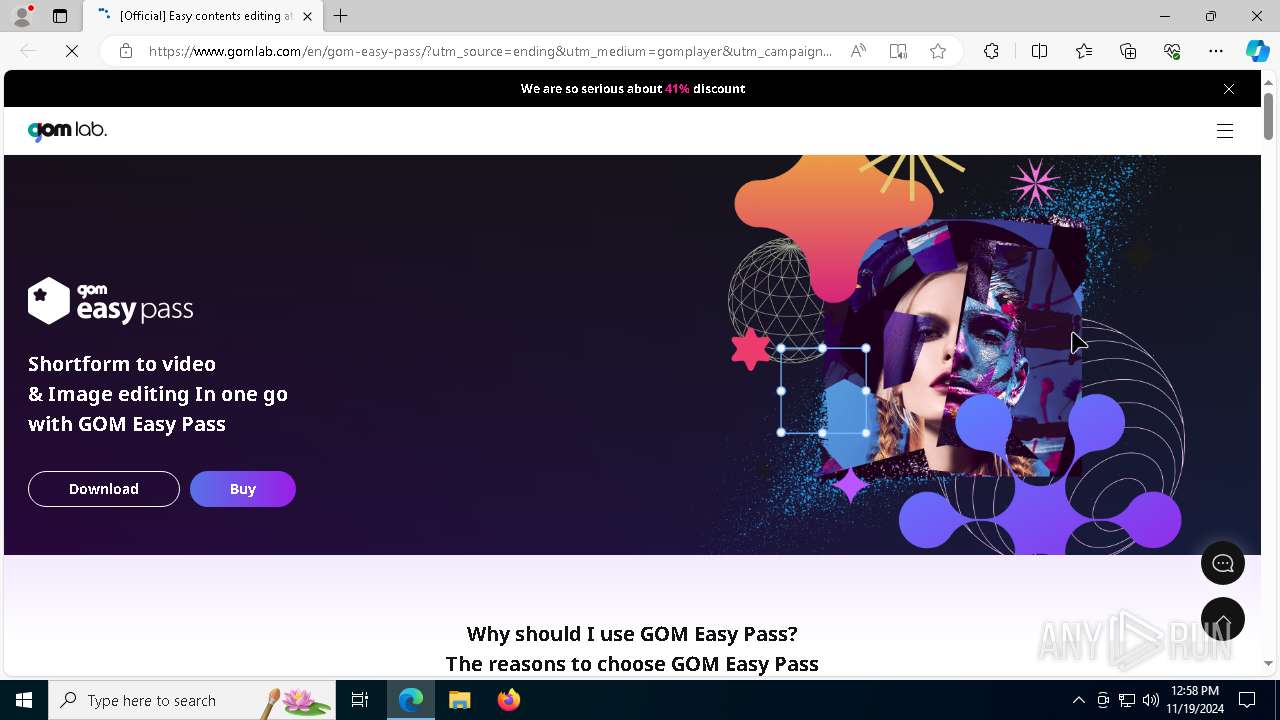Open a new browser tab
1280x720 pixels.
click(341, 16)
